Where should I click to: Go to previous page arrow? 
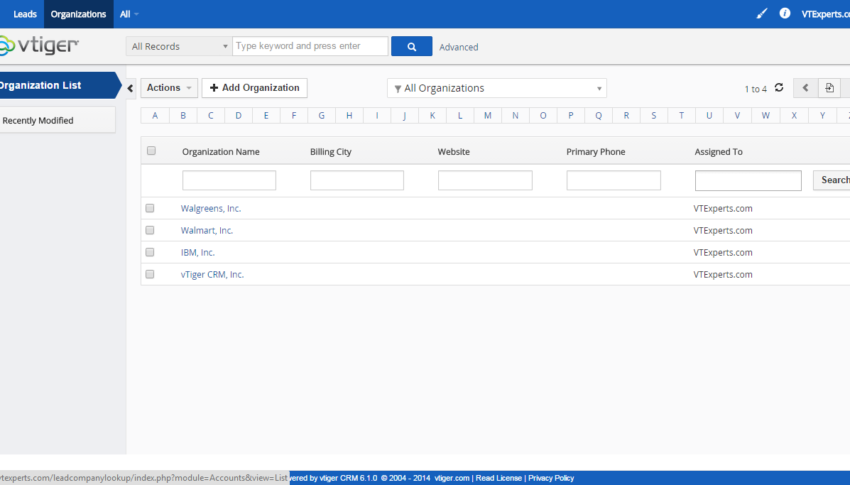[805, 88]
